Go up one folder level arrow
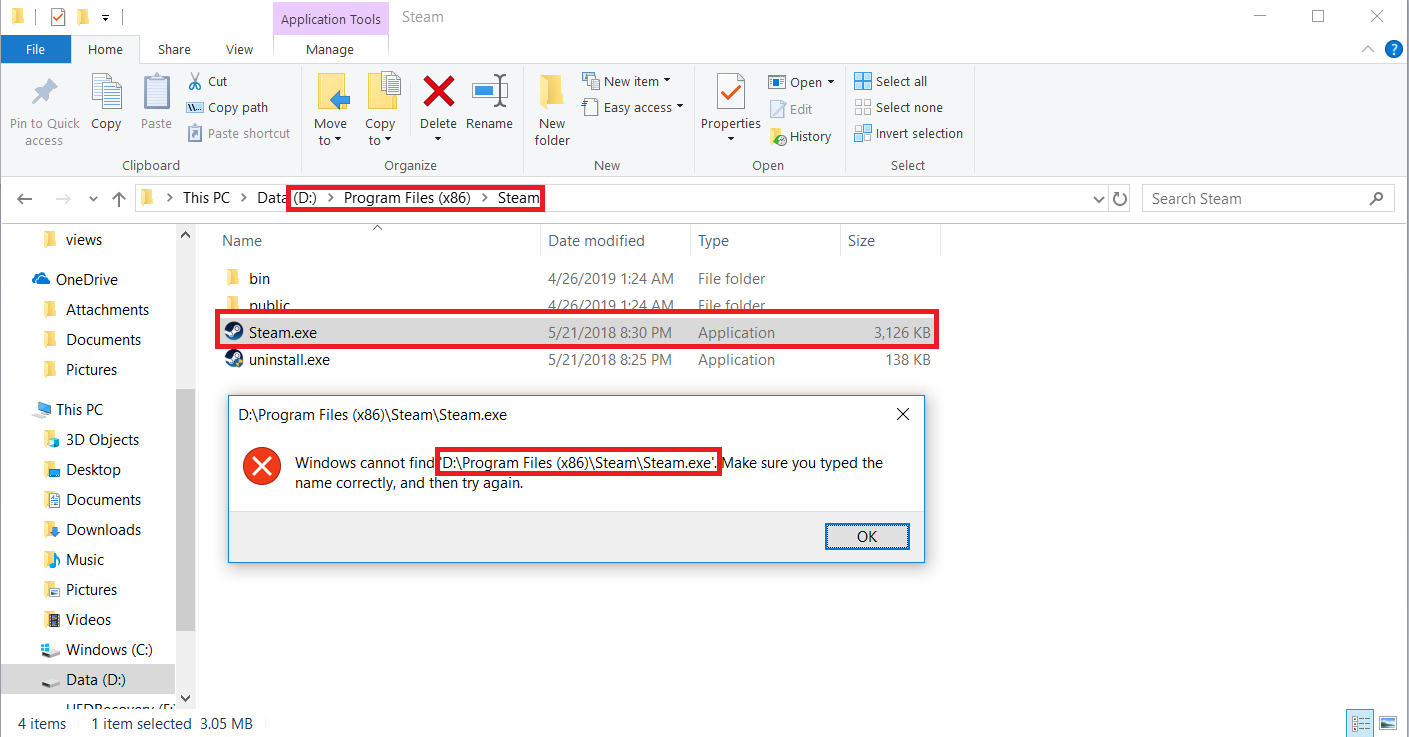Screen dimensions: 1409x737 pyautogui.click(x=118, y=198)
